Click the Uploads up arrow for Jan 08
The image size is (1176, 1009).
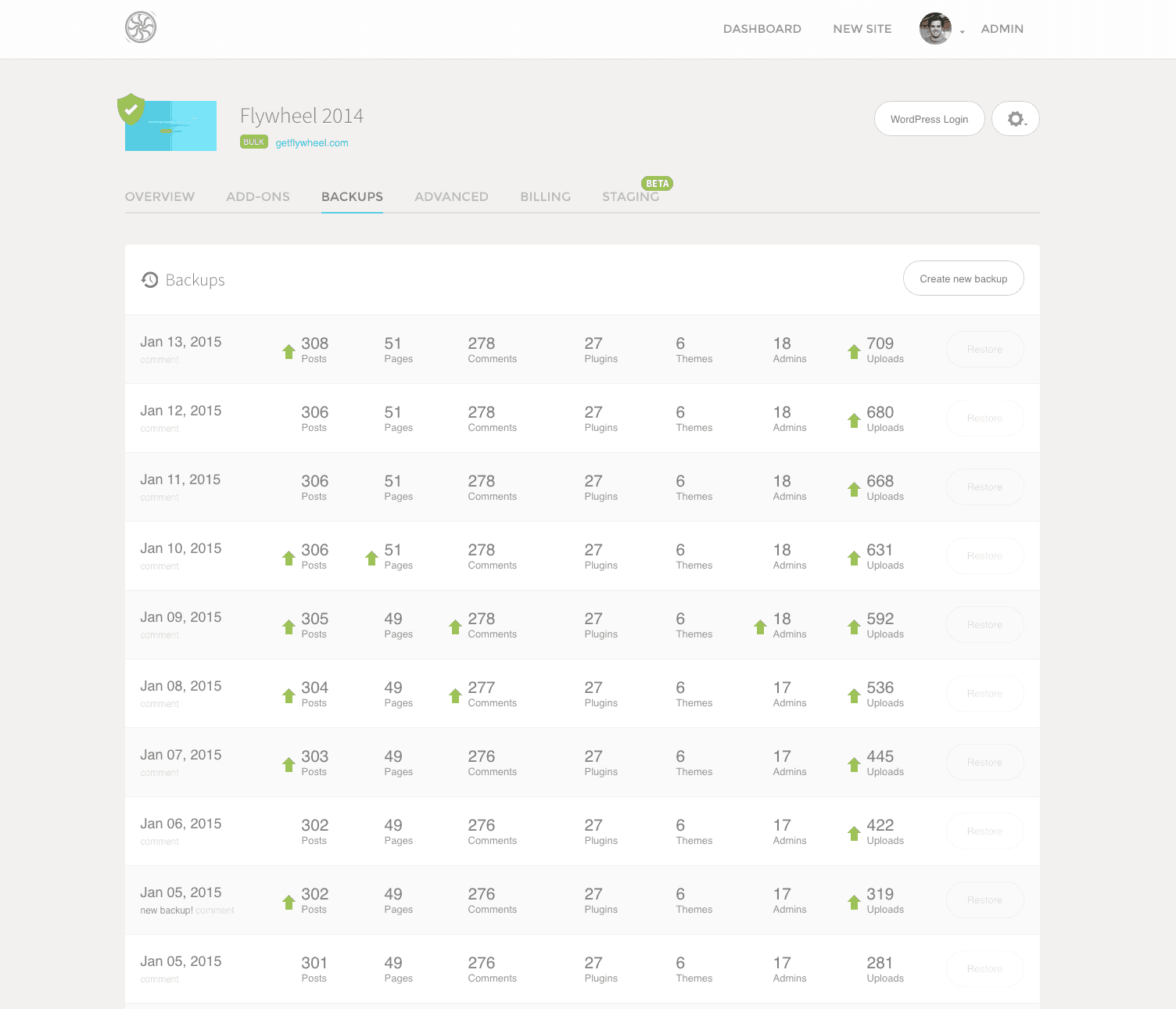[854, 695]
